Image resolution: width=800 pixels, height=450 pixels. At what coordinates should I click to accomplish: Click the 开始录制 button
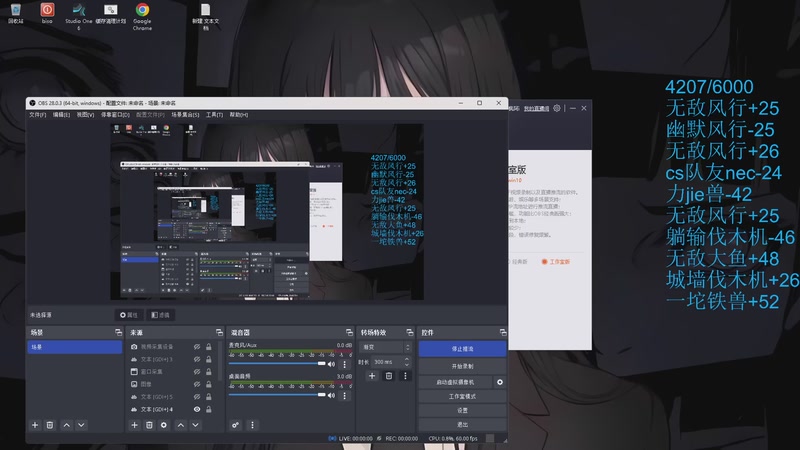pos(462,366)
